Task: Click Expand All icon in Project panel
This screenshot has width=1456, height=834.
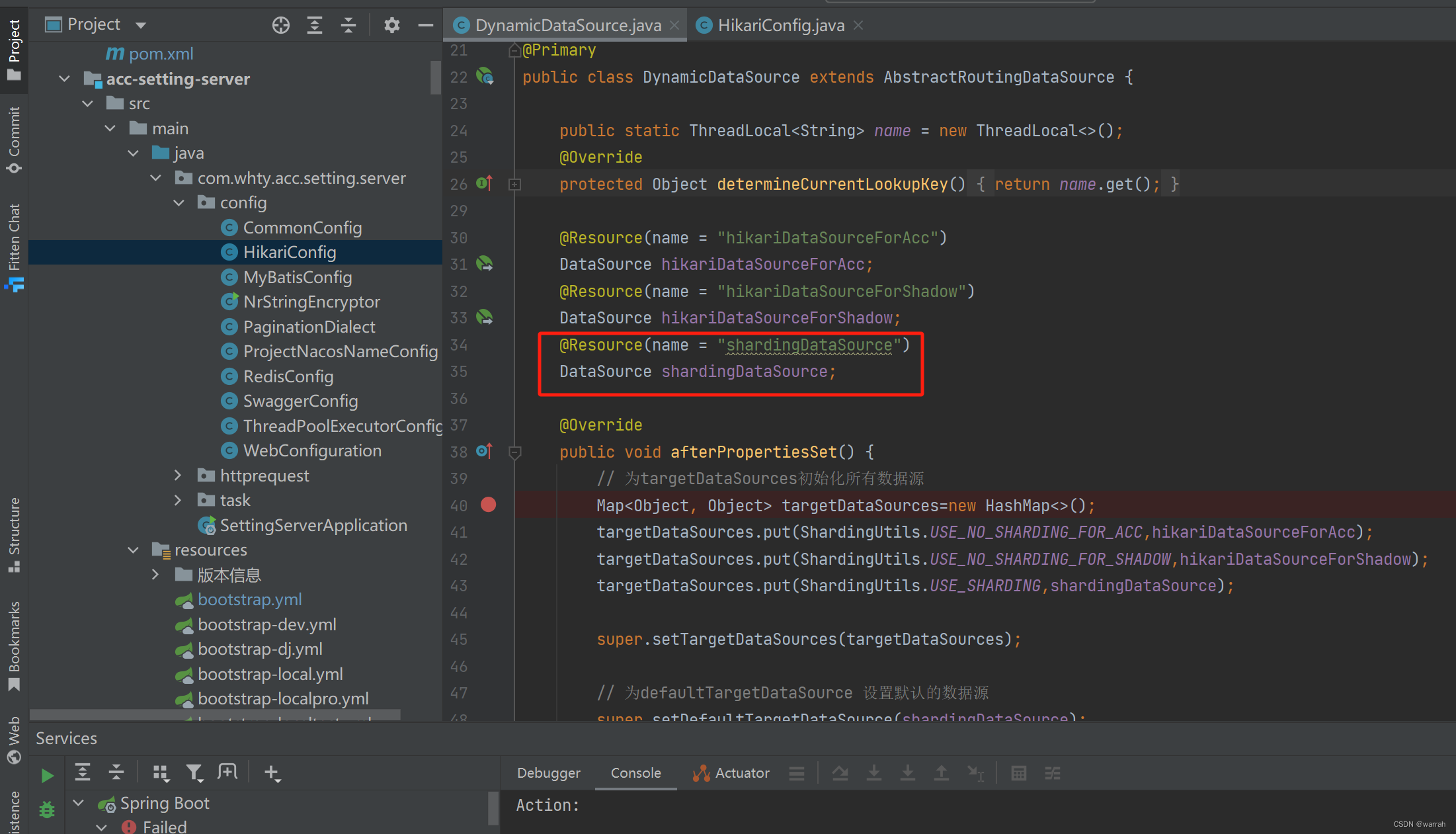Action: click(315, 25)
